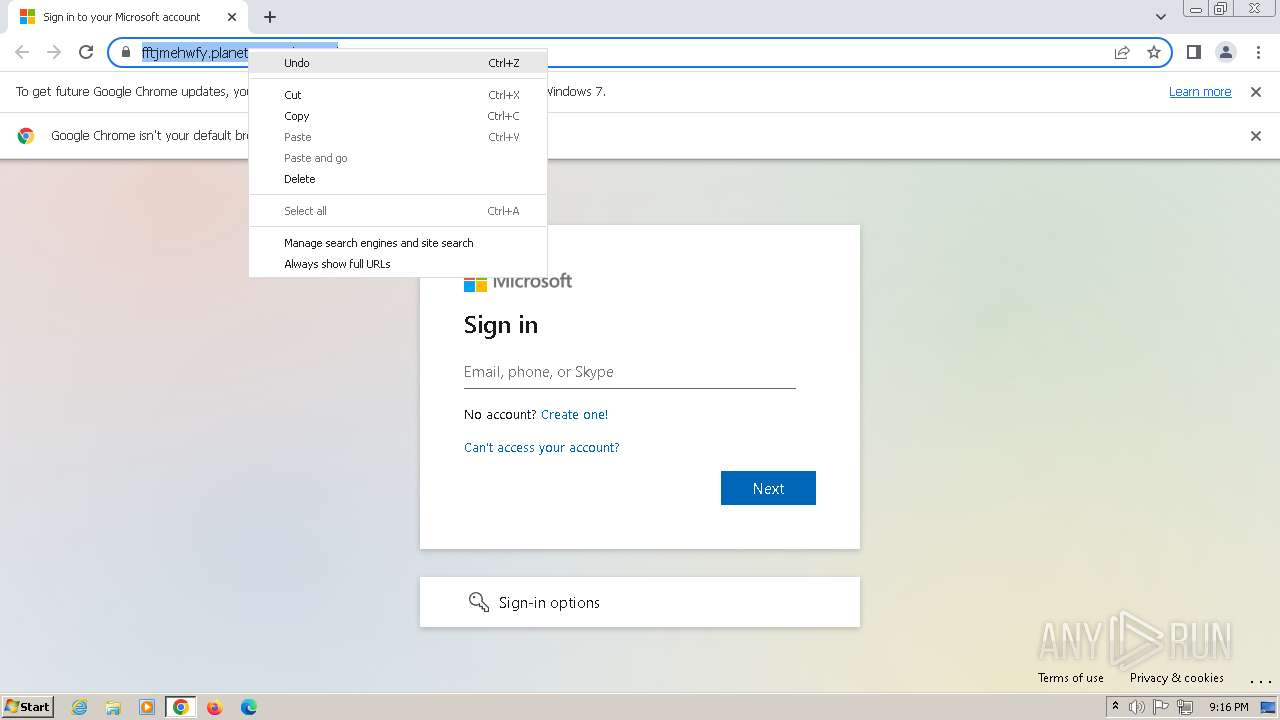Open Can't access your account? link
This screenshot has height=720, width=1280.
click(x=542, y=448)
